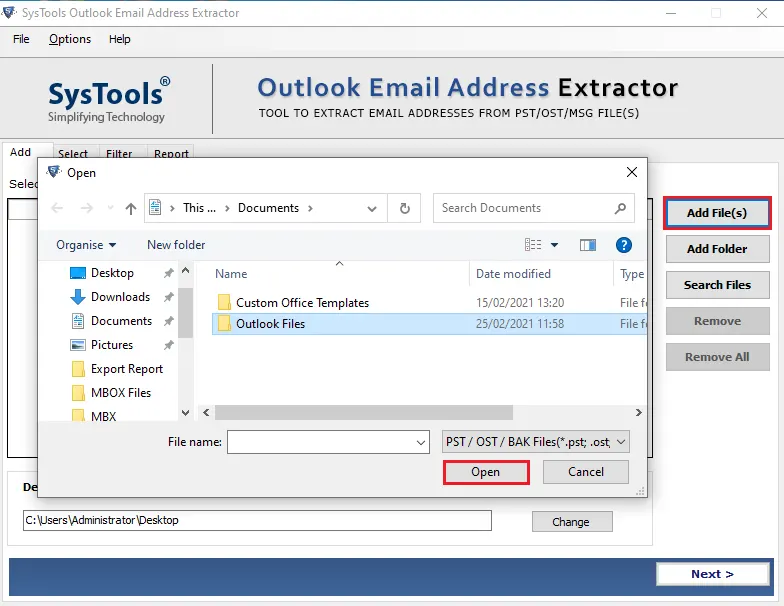Click the Desktop icon in navigation pane
784x606 pixels.
point(78,273)
